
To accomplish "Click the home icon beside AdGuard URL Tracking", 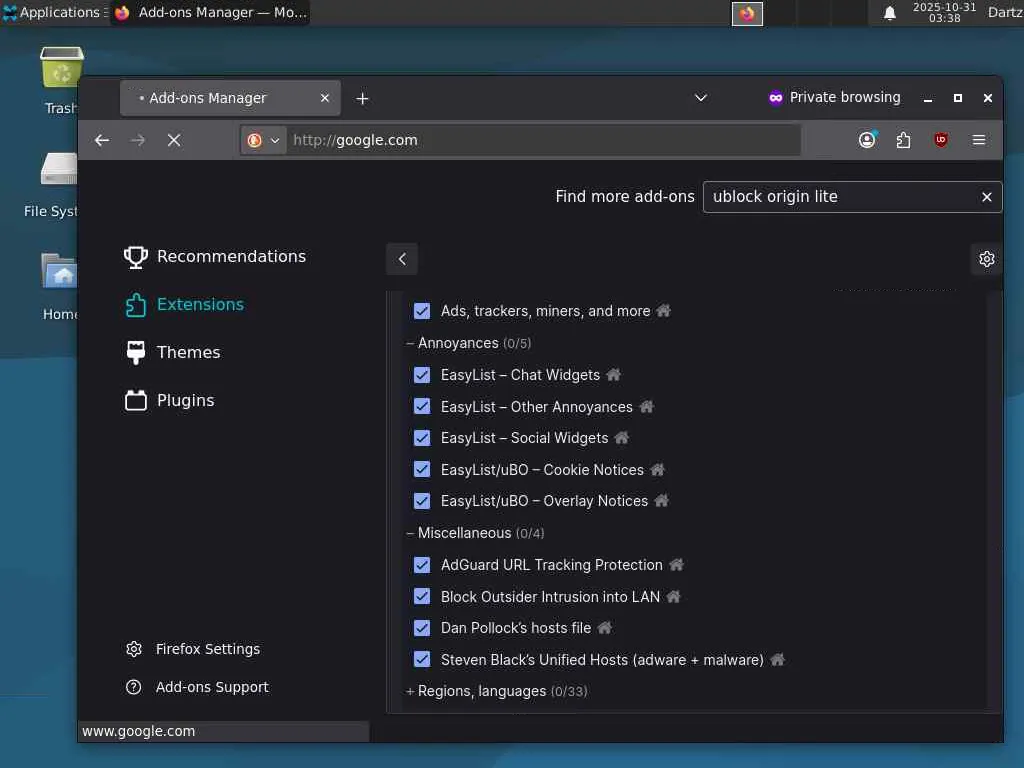I will 677,564.
